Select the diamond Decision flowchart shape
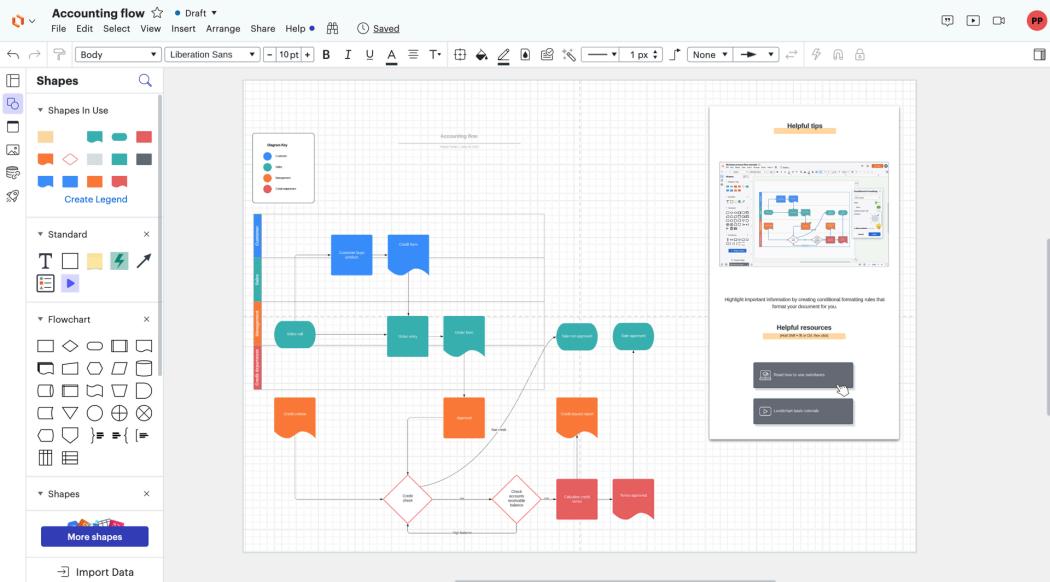1050x582 pixels. [x=70, y=346]
